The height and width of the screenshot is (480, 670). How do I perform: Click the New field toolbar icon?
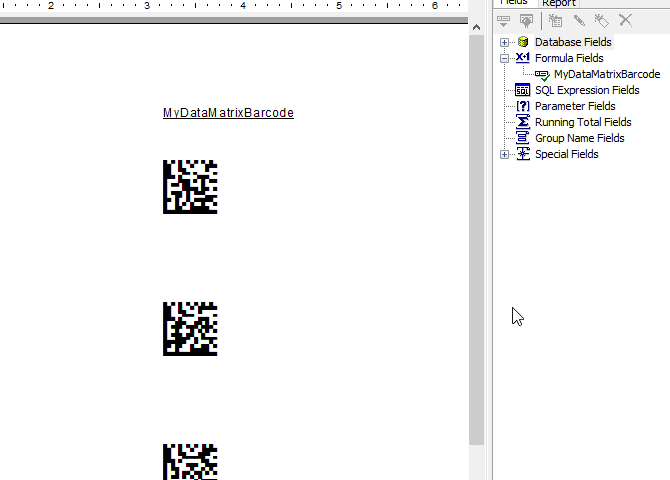tap(555, 21)
